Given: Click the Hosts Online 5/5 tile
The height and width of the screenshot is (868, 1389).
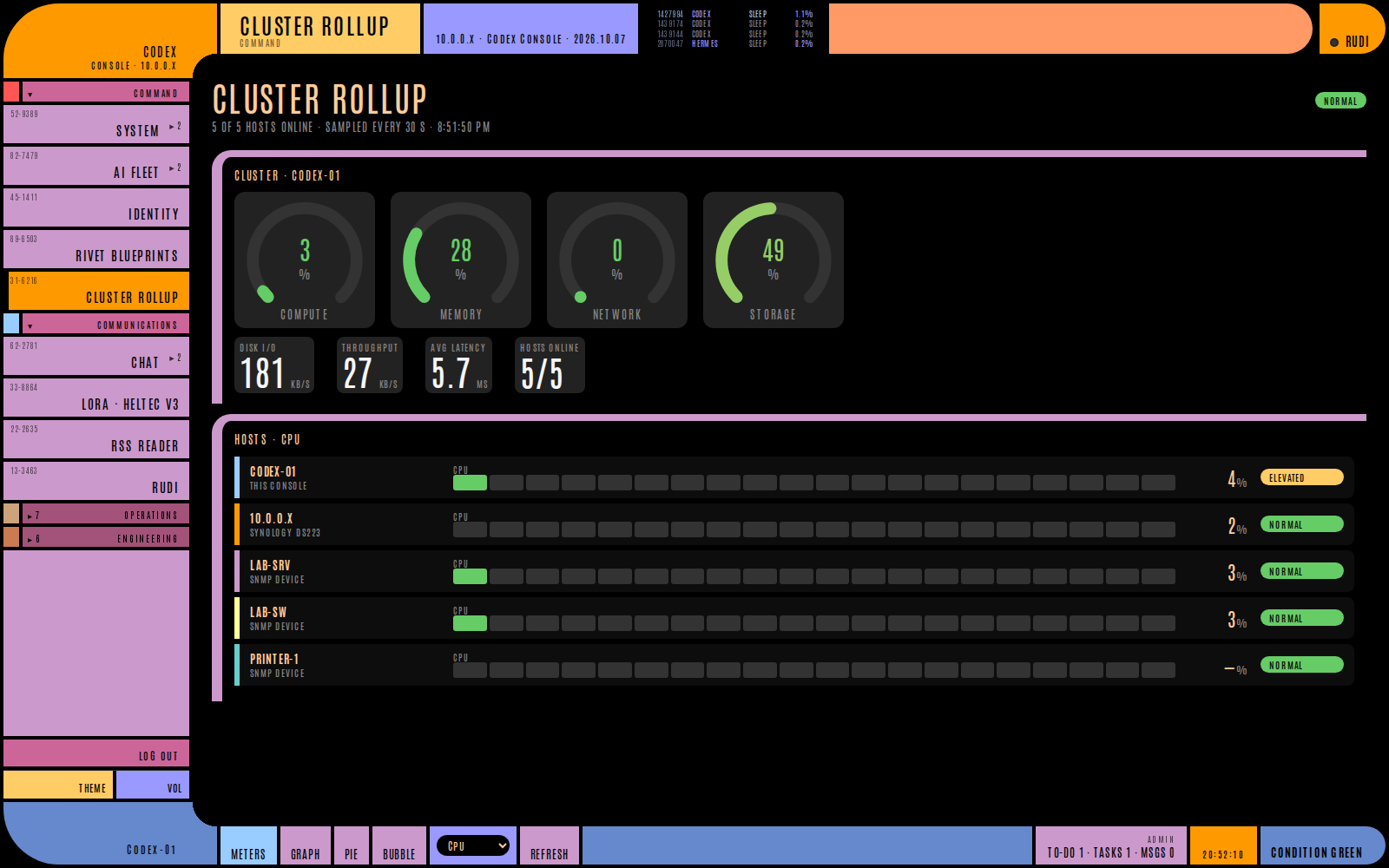Looking at the screenshot, I should tap(550, 365).
